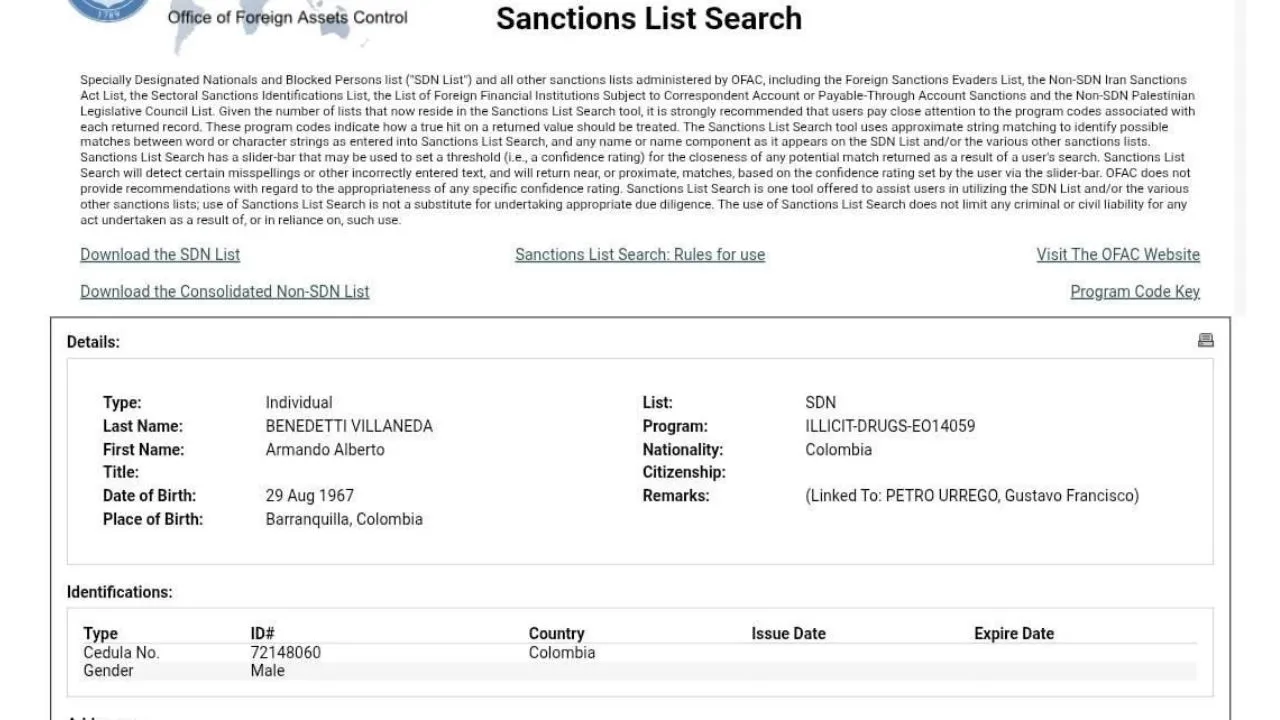The width and height of the screenshot is (1280, 720).
Task: Click the Date of Birth value 29 Aug 1967
Action: pyautogui.click(x=309, y=496)
